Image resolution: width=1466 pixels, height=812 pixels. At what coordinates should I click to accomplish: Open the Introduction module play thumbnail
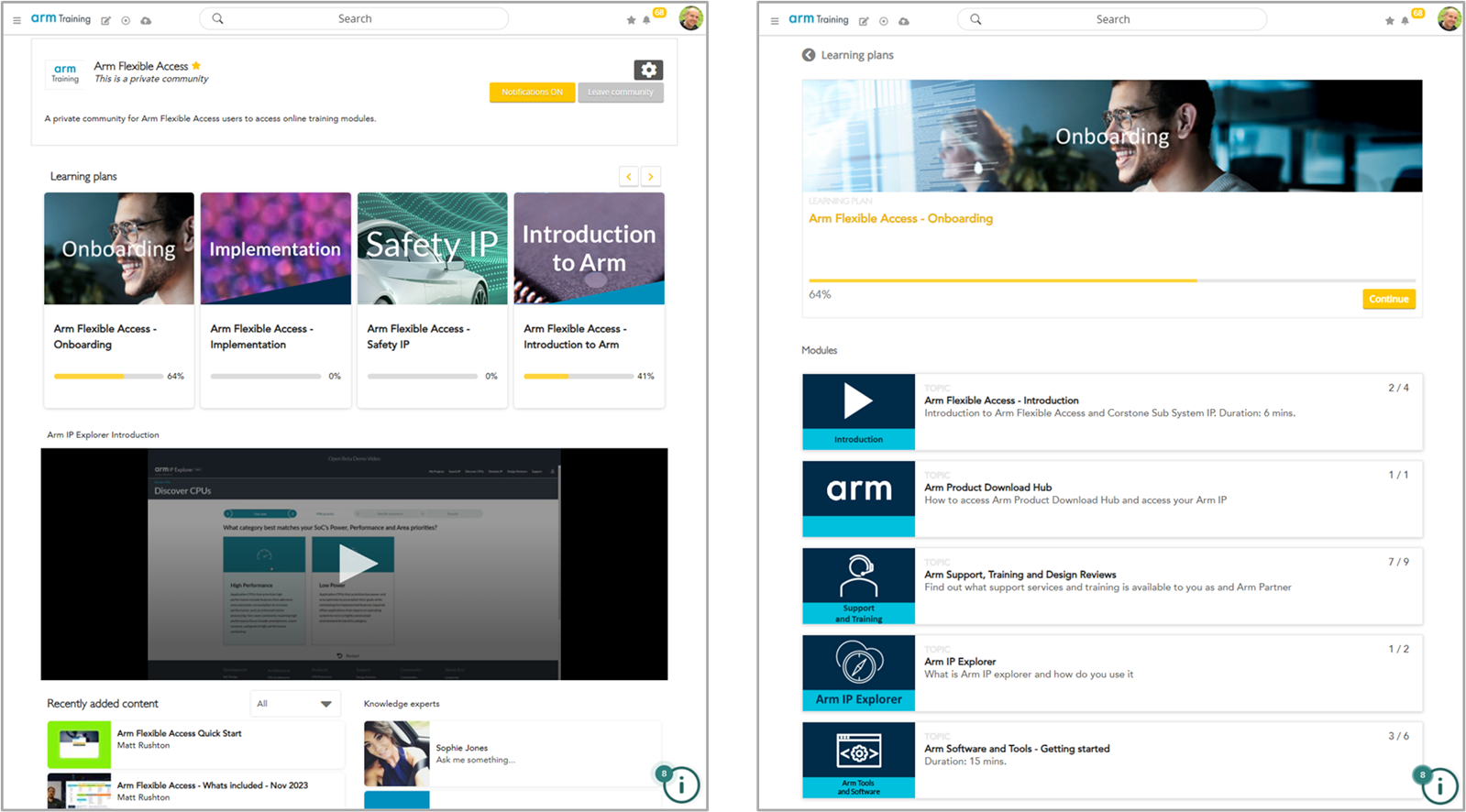click(859, 411)
